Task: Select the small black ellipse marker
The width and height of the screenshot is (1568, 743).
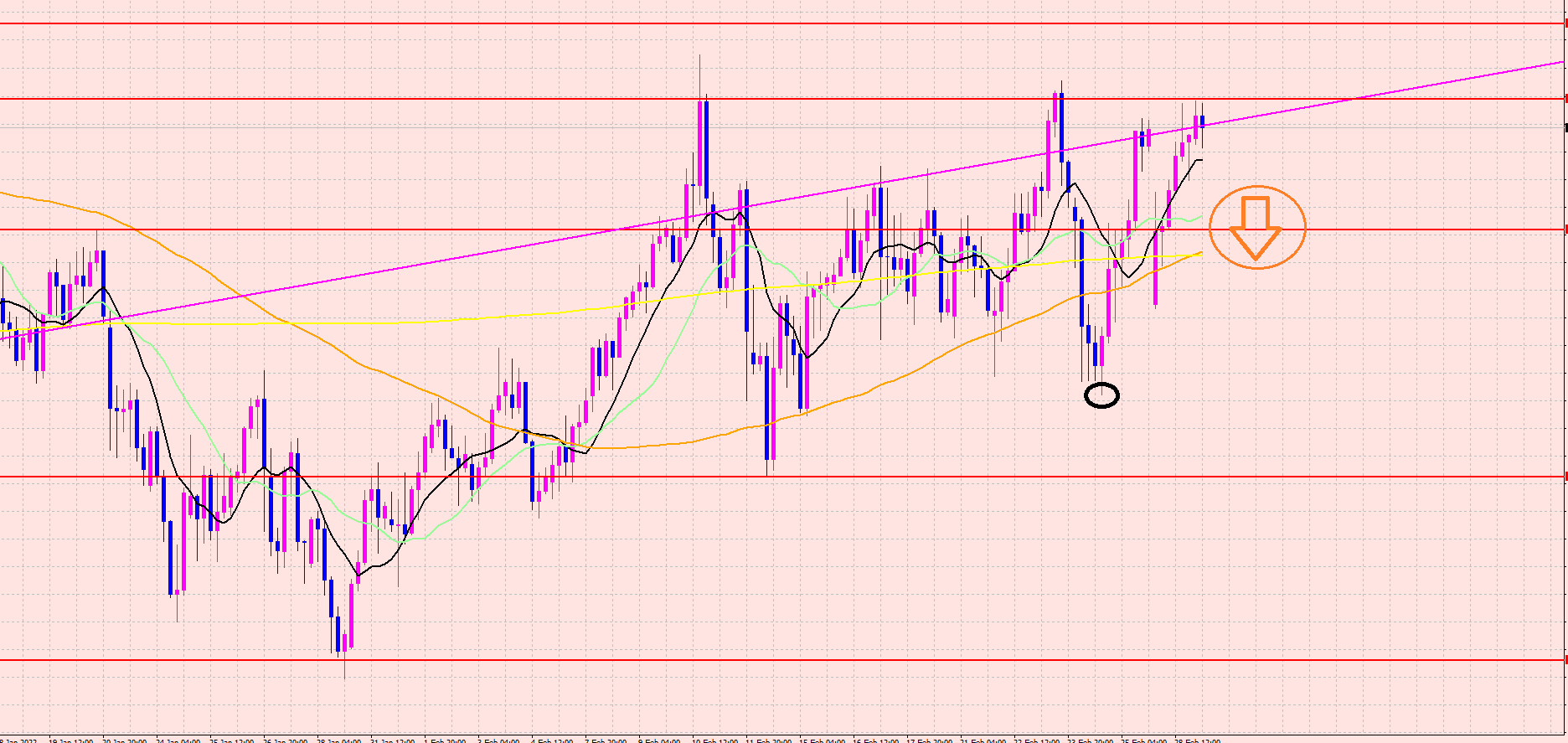Action: 1101,395
